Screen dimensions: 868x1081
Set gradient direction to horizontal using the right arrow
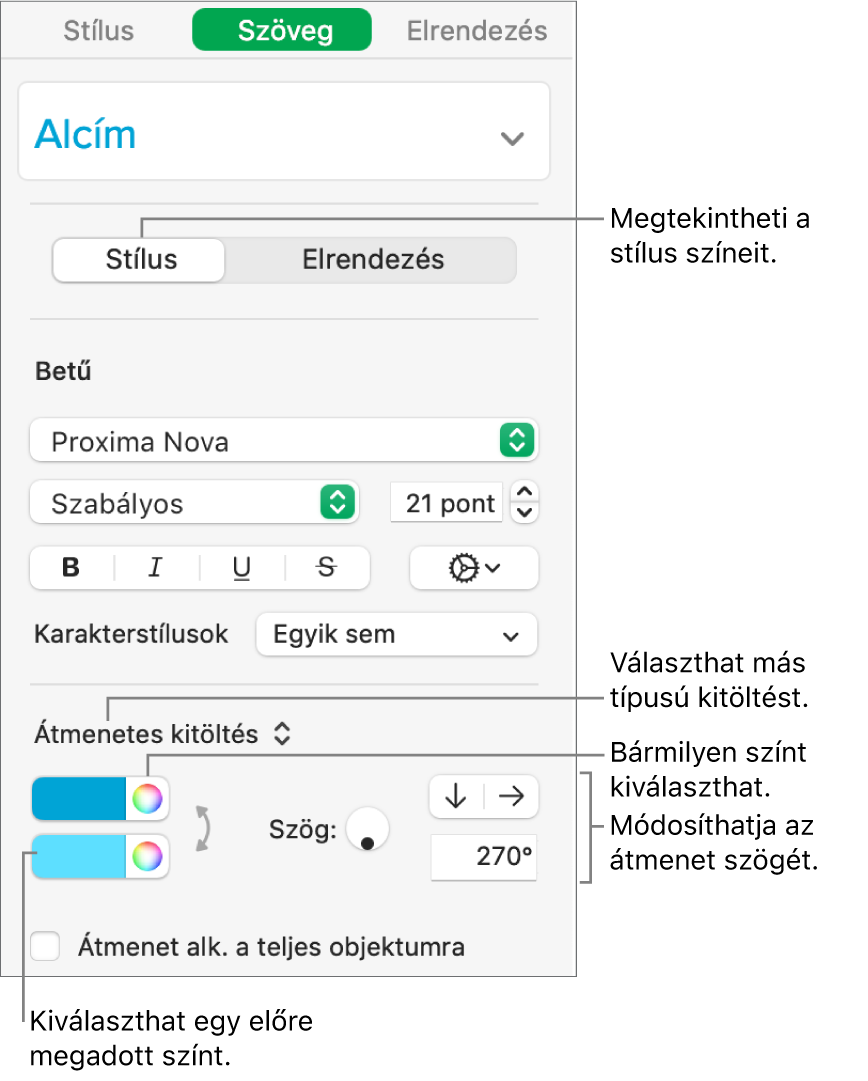pos(509,796)
